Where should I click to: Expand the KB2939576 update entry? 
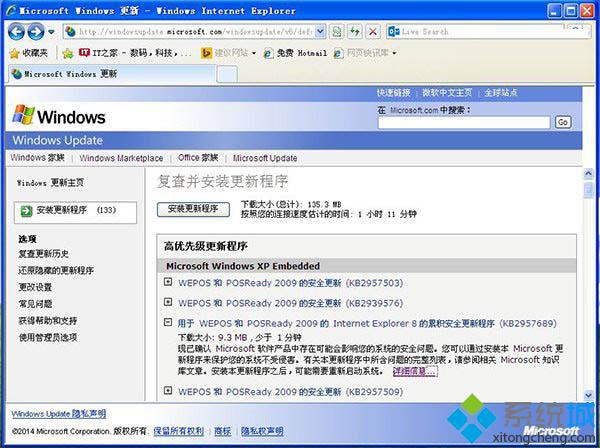pyautogui.click(x=168, y=302)
